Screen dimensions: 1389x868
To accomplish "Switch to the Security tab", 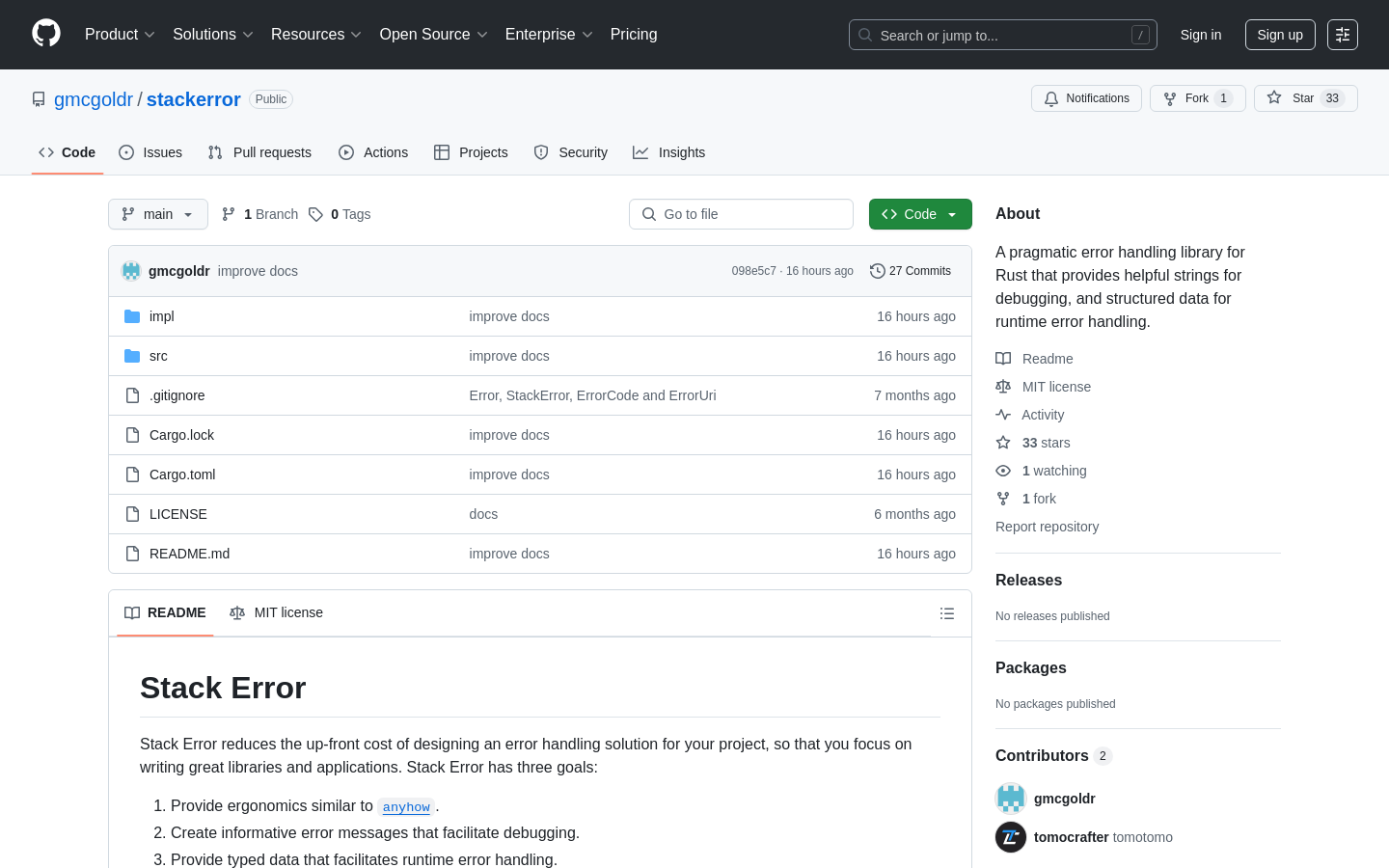I will click(x=571, y=152).
